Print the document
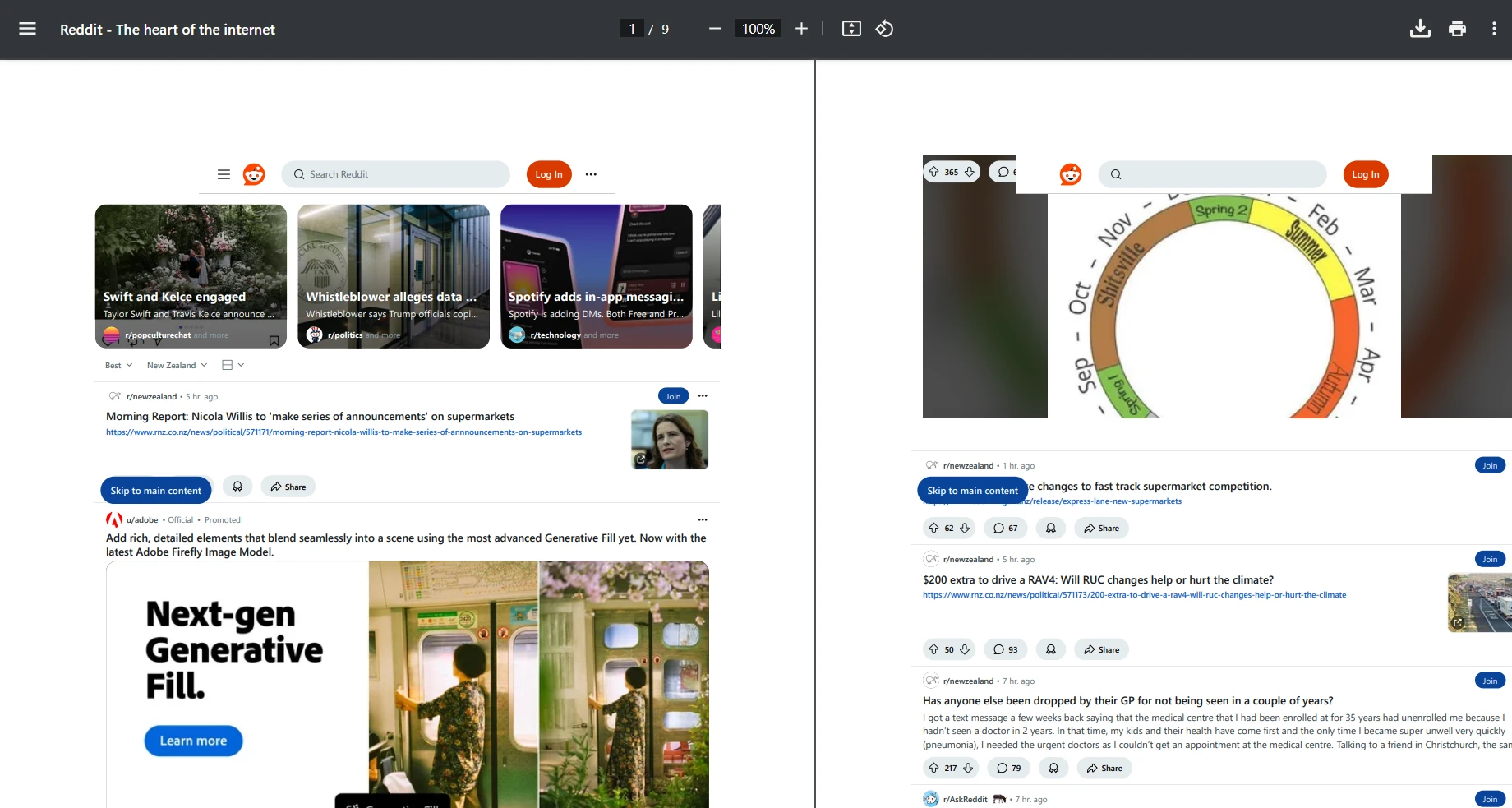This screenshot has width=1512, height=808. click(x=1457, y=29)
